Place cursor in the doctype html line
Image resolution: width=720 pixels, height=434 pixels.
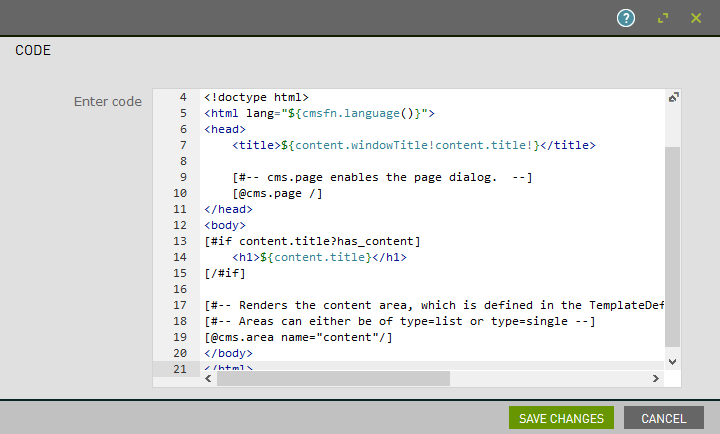click(x=262, y=98)
